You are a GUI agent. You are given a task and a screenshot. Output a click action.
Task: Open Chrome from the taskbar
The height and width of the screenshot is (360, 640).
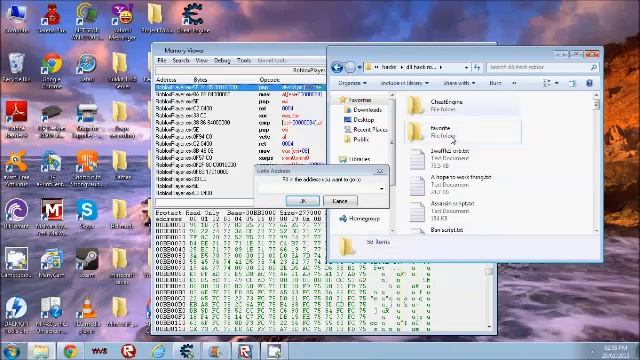(70, 351)
